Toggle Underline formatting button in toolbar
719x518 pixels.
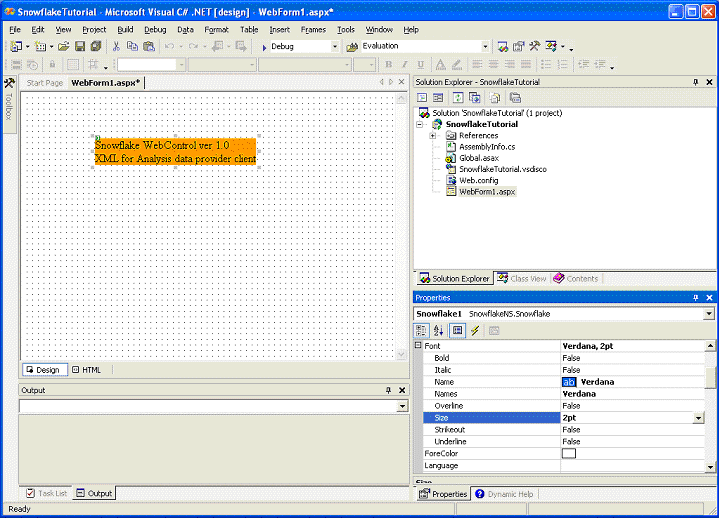420,65
